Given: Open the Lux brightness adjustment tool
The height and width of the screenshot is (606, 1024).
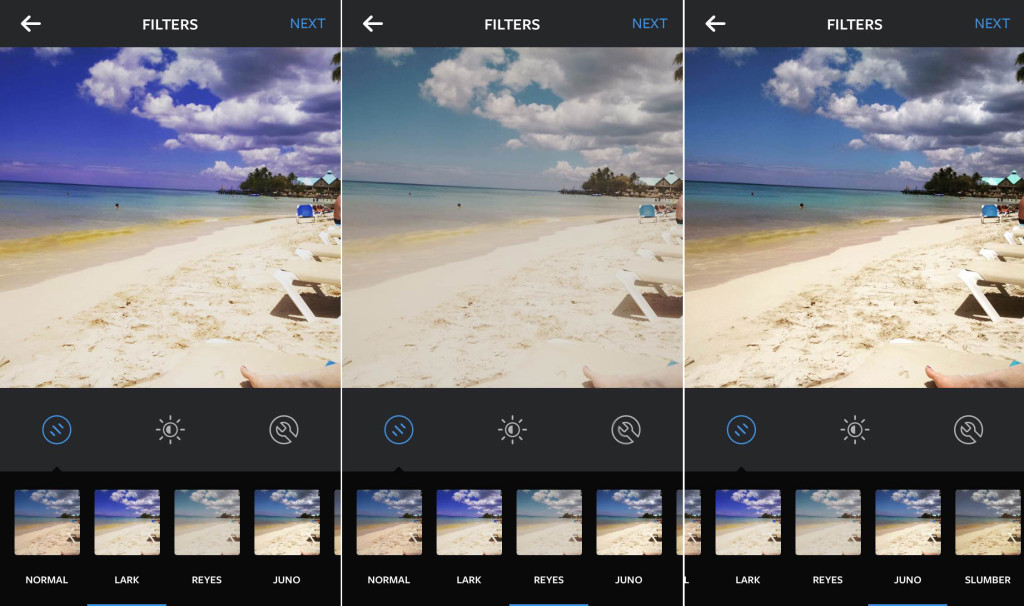Looking at the screenshot, I should click(170, 430).
